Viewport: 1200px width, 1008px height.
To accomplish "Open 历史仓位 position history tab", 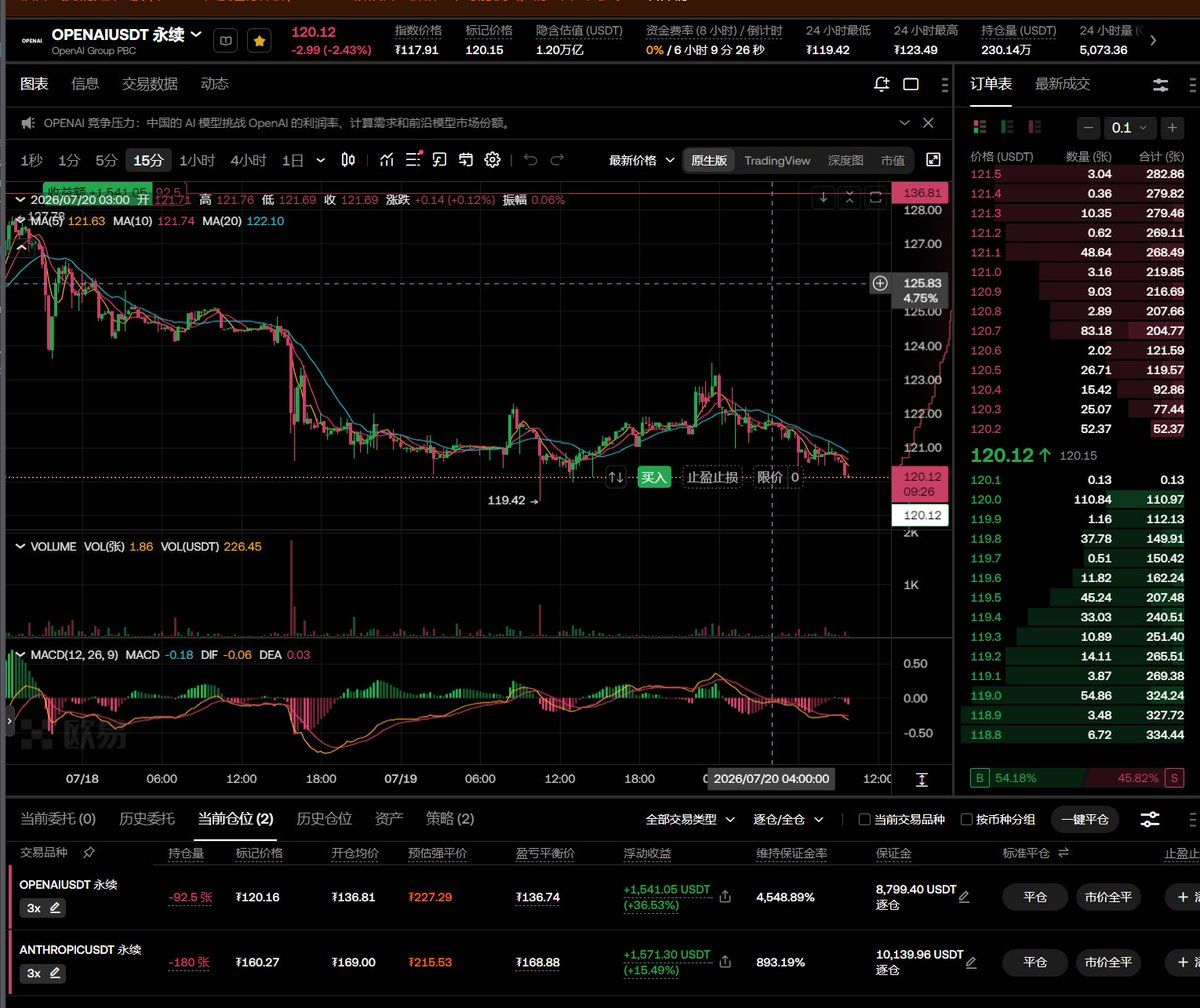I will pos(324,819).
